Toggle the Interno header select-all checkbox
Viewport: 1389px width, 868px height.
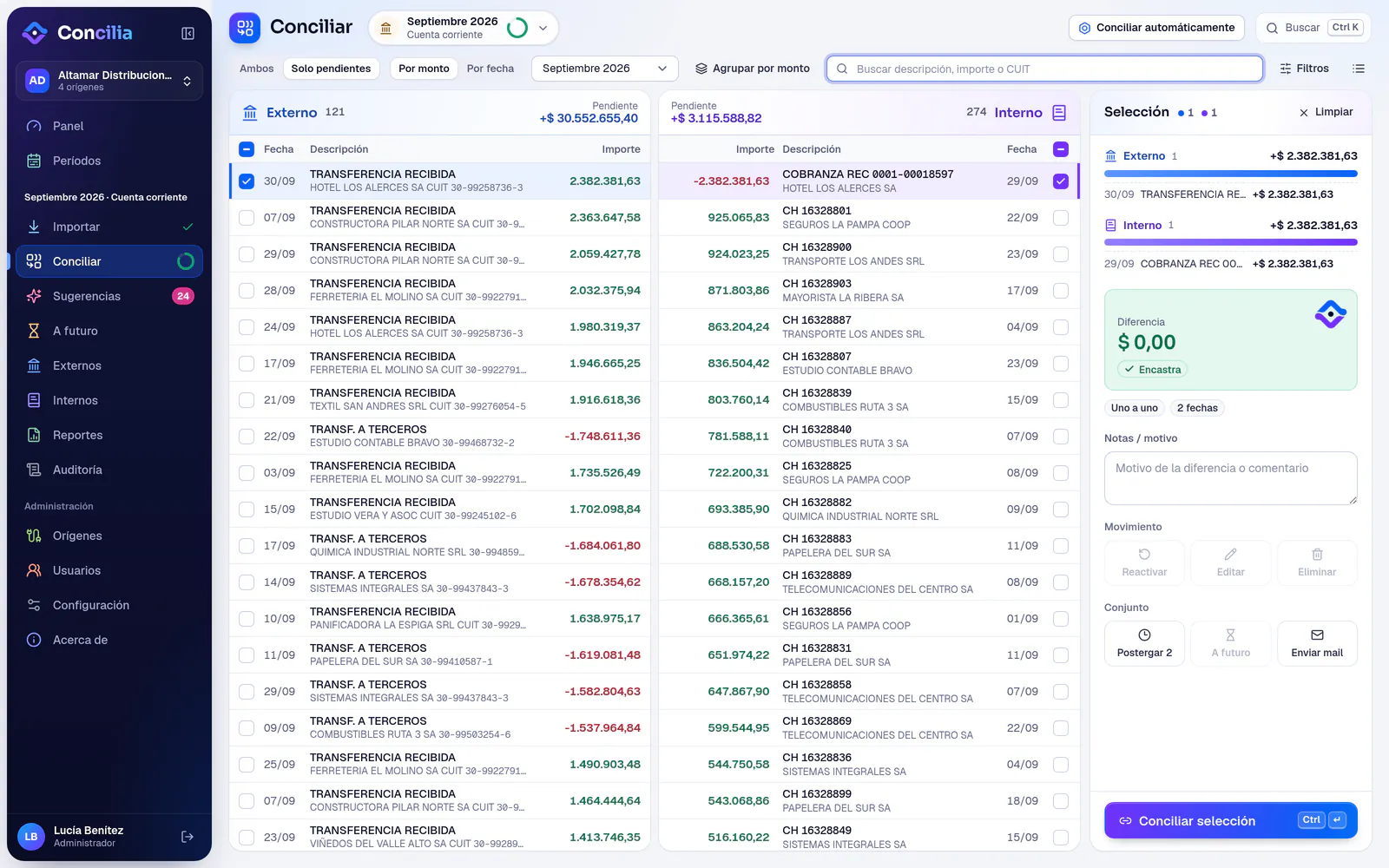pyautogui.click(x=1061, y=149)
